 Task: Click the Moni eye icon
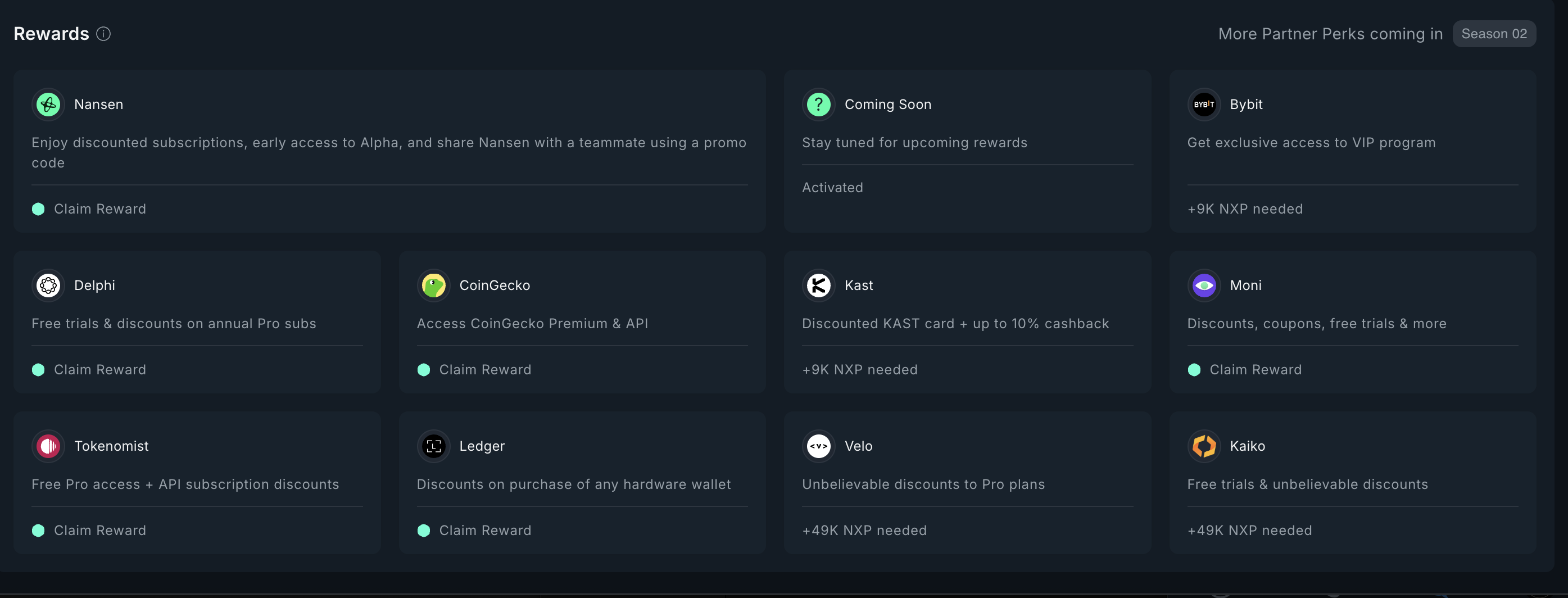coord(1203,286)
